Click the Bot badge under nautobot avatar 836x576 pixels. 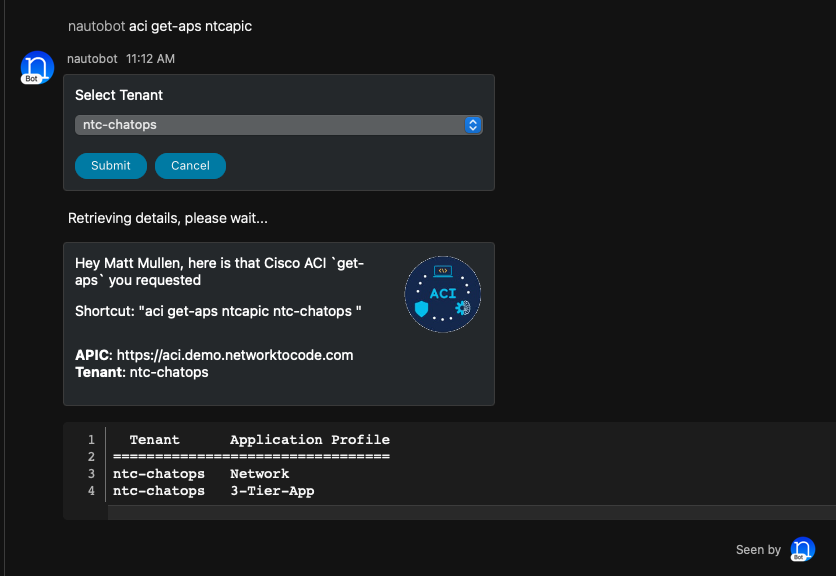pyautogui.click(x=32, y=79)
